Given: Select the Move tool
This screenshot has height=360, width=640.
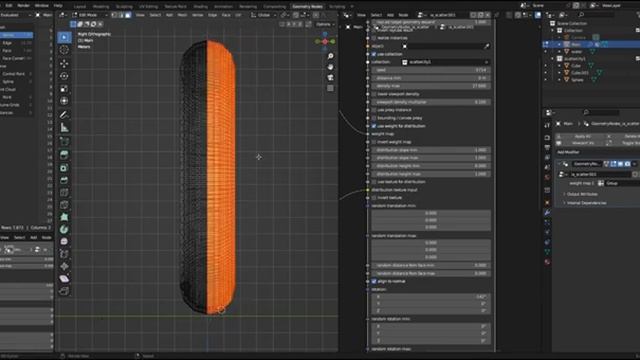Looking at the screenshot, I should (x=64, y=63).
